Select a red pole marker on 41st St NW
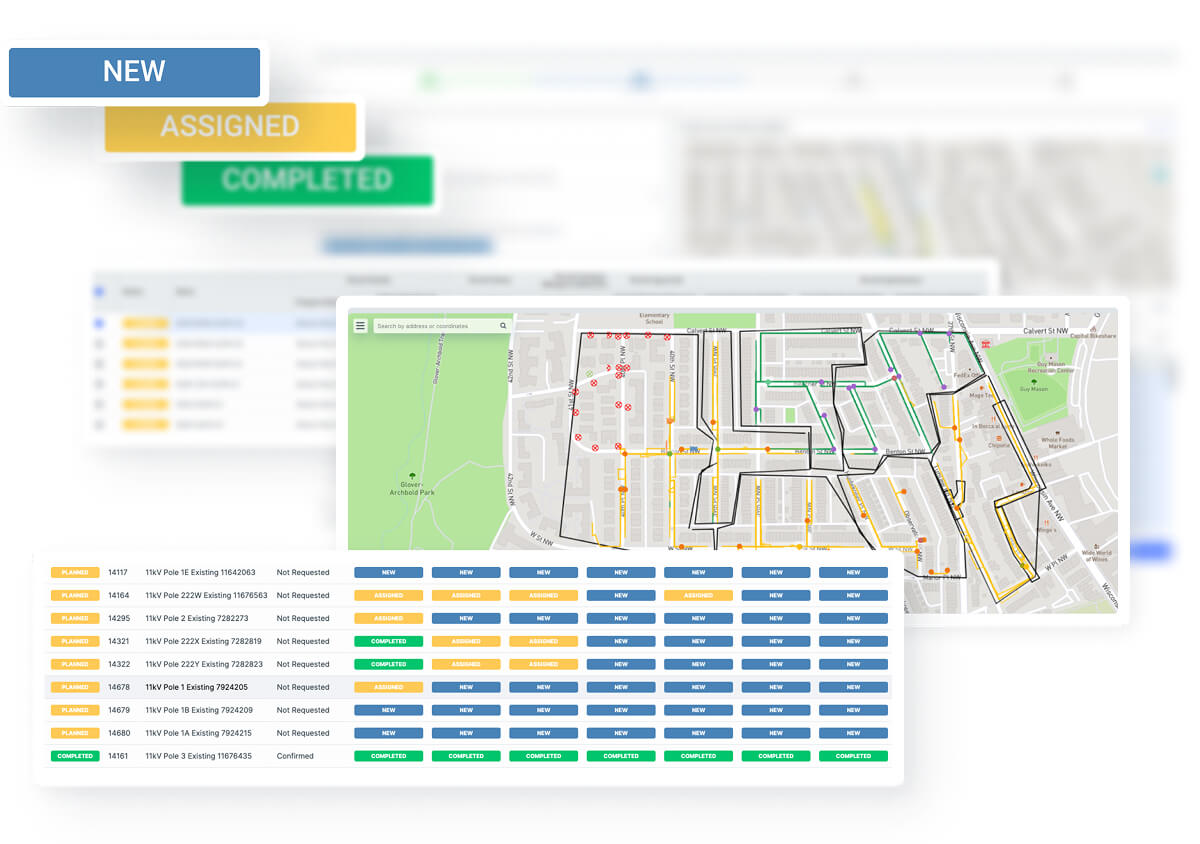The height and width of the screenshot is (844, 1200). pyautogui.click(x=576, y=391)
